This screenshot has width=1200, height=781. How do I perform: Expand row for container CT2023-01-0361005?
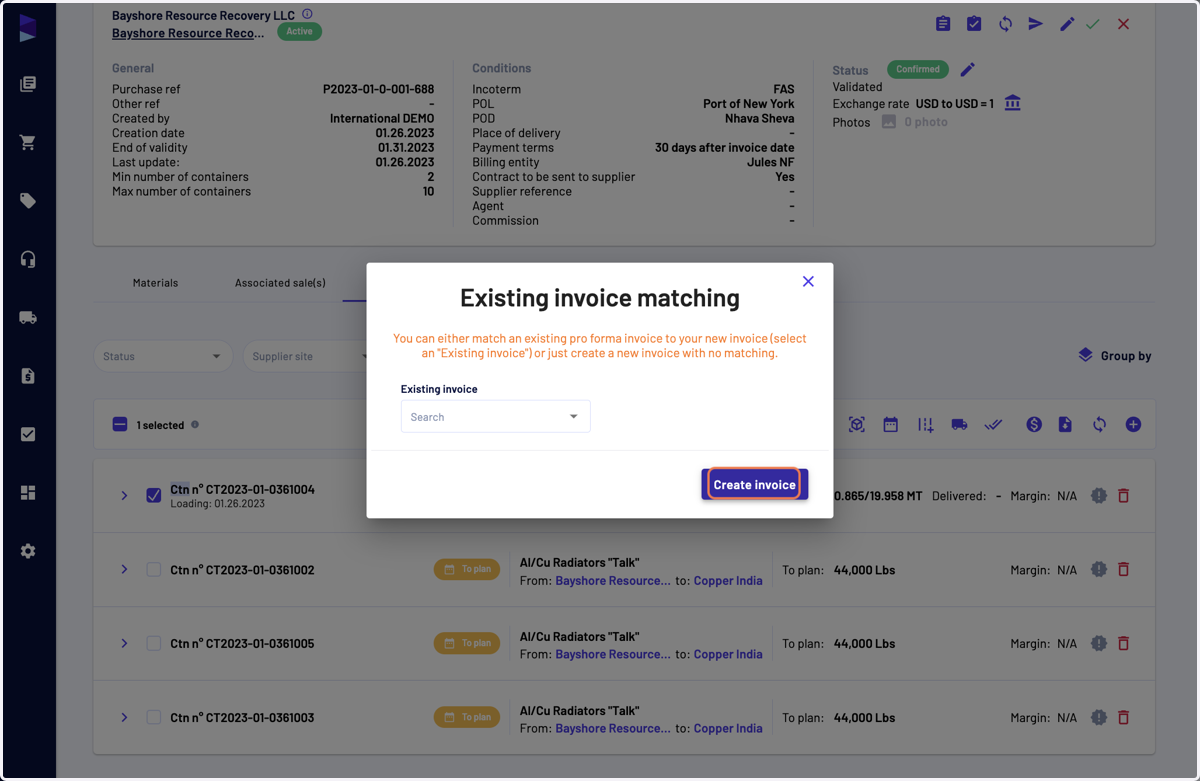click(x=124, y=643)
